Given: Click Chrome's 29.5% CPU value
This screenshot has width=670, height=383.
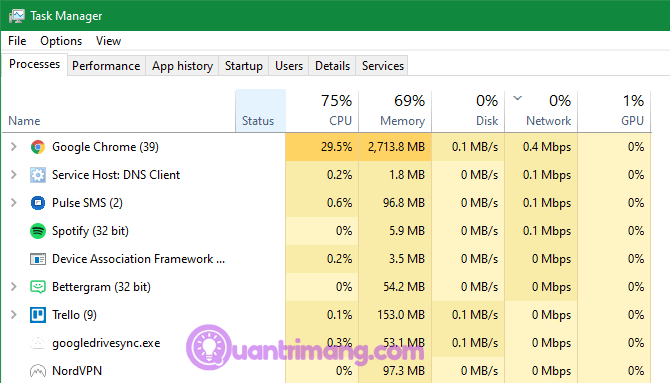Looking at the screenshot, I should tap(336, 147).
